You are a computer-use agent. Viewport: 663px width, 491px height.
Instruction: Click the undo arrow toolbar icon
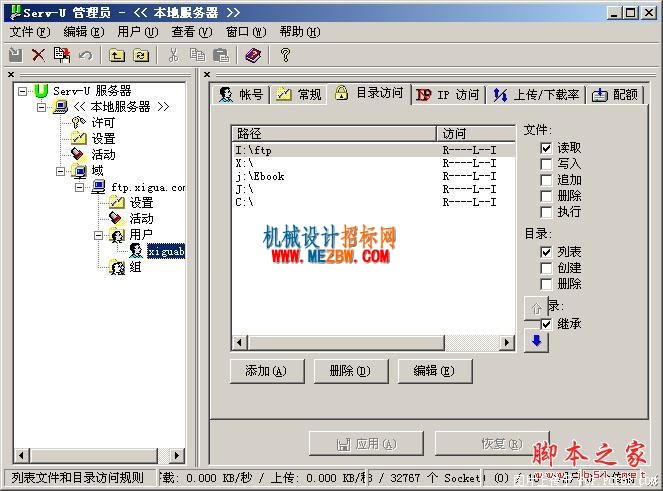(85, 55)
